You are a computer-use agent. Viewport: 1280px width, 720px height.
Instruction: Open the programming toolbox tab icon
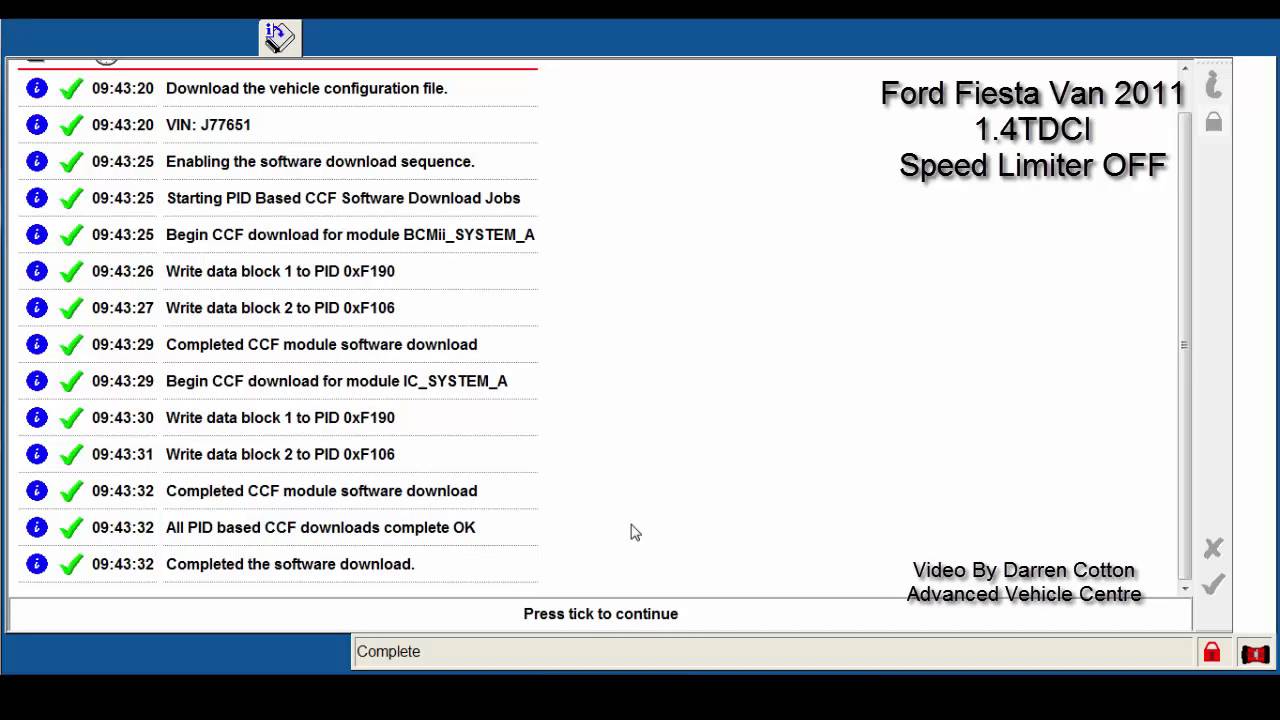(280, 37)
